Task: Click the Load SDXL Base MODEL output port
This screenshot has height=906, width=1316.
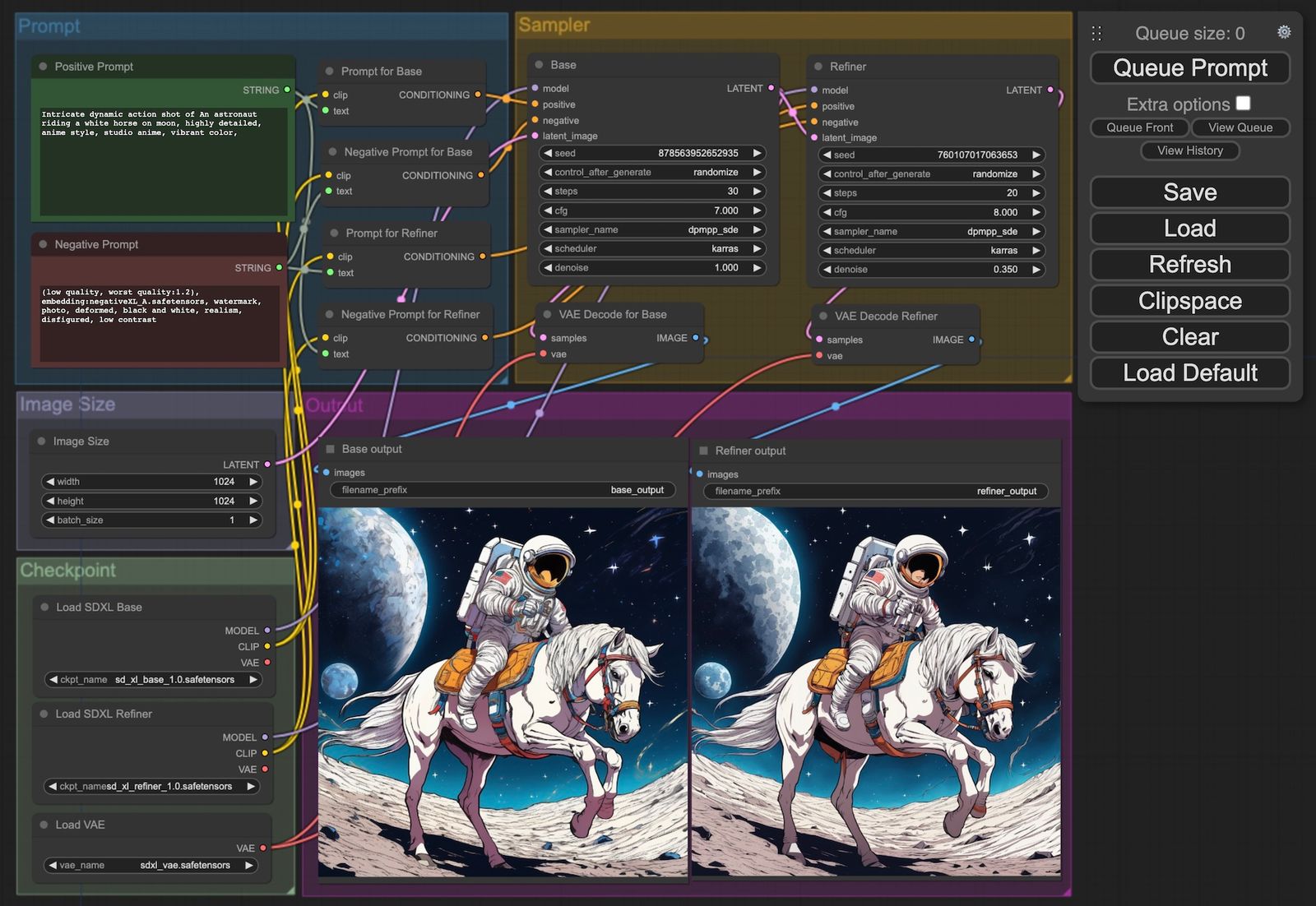Action: [x=267, y=631]
